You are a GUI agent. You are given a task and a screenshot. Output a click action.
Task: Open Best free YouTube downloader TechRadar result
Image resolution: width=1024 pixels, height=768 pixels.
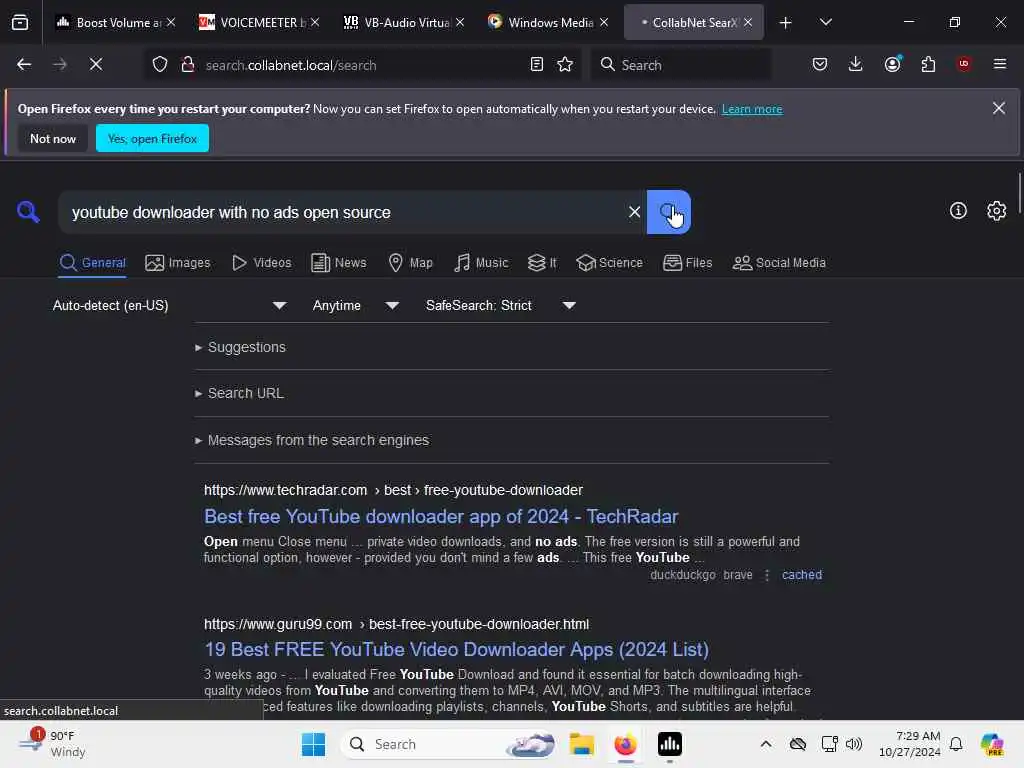[x=441, y=517]
